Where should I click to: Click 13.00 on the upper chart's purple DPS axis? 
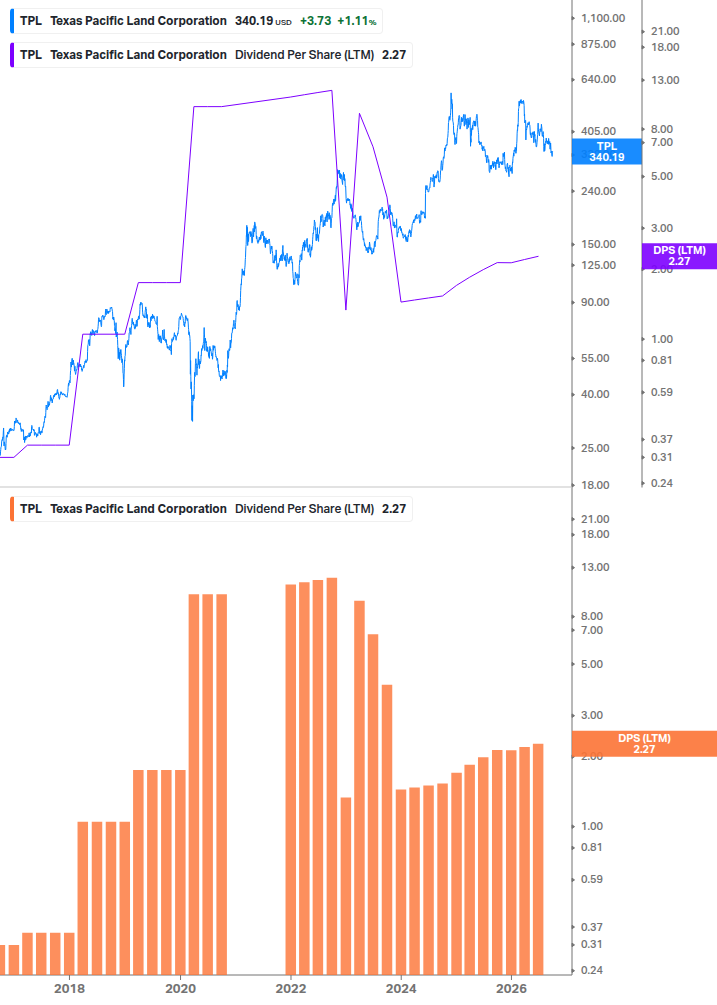(x=665, y=80)
